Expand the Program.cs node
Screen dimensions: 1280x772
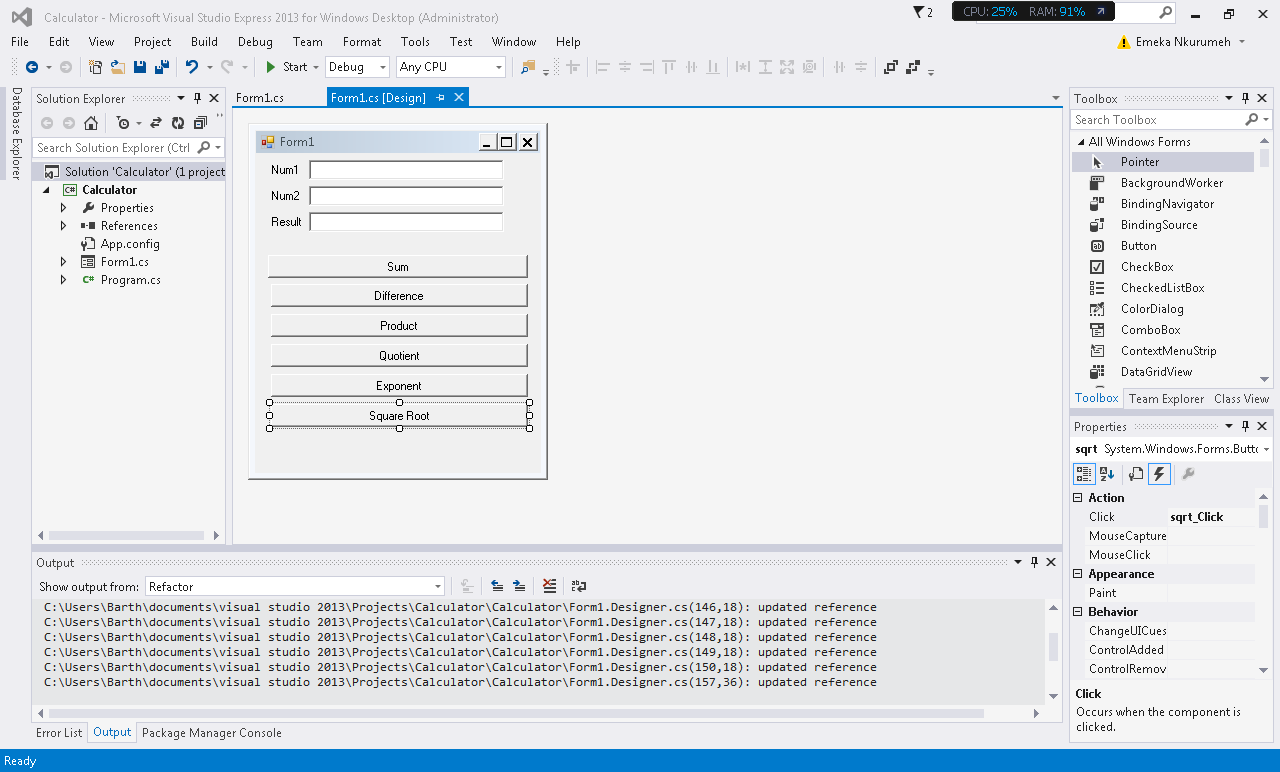point(63,280)
